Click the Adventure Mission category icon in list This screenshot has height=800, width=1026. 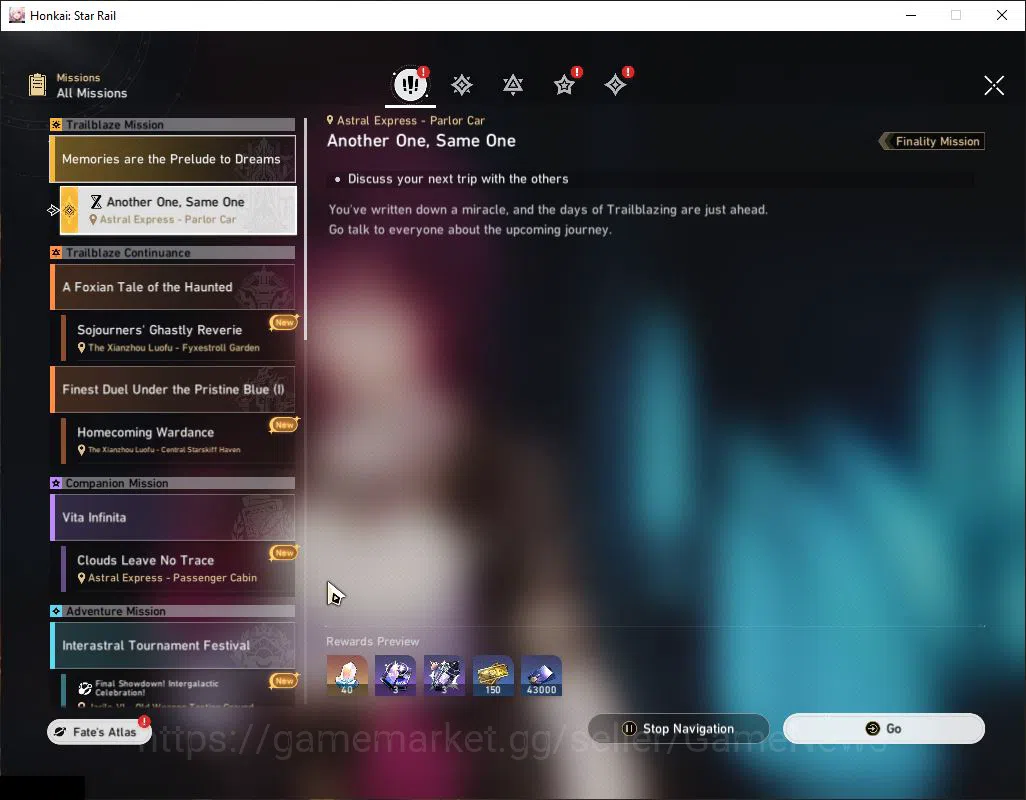tap(56, 611)
